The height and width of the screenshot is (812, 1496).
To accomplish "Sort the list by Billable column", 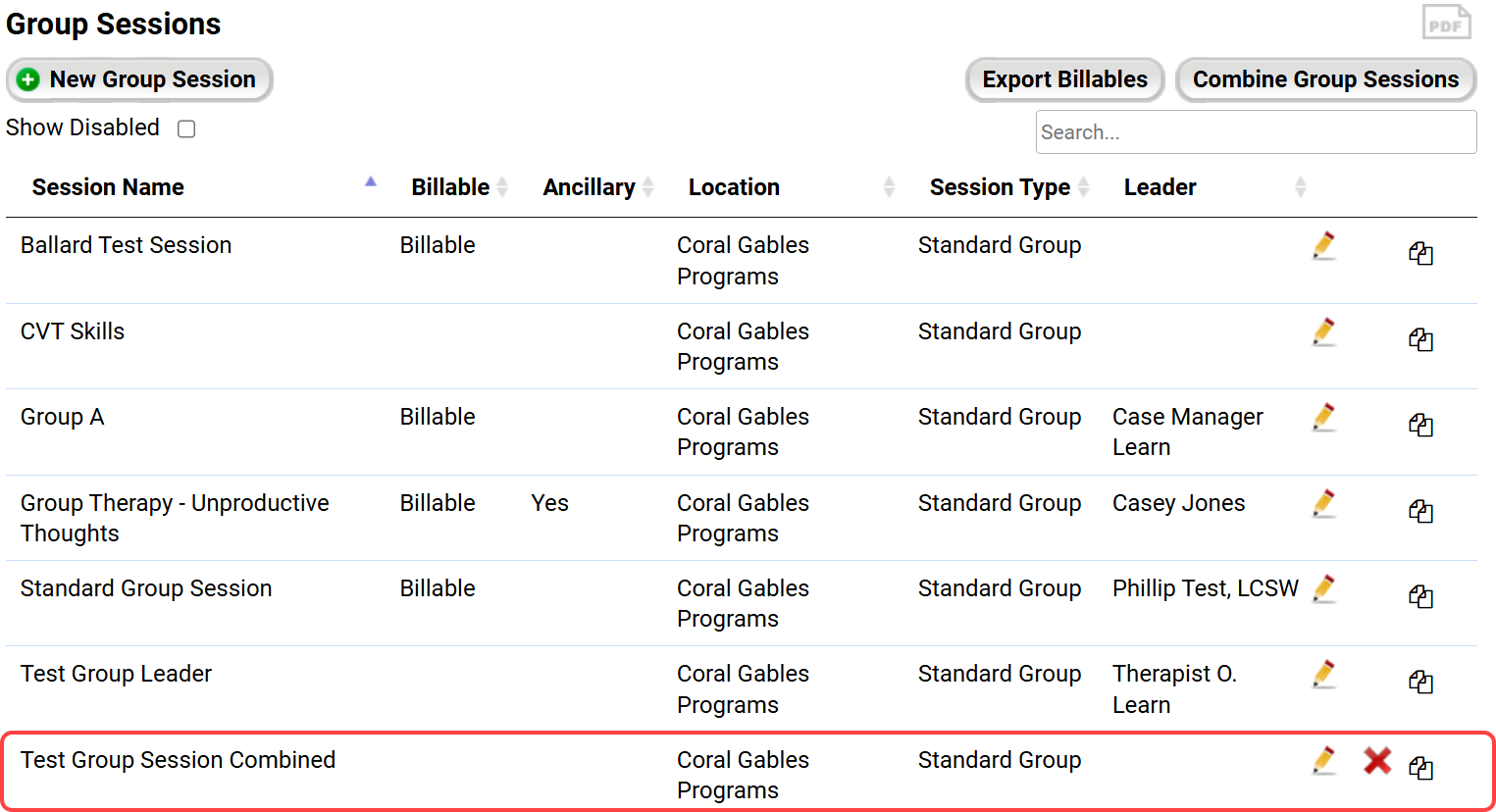I will tap(450, 187).
